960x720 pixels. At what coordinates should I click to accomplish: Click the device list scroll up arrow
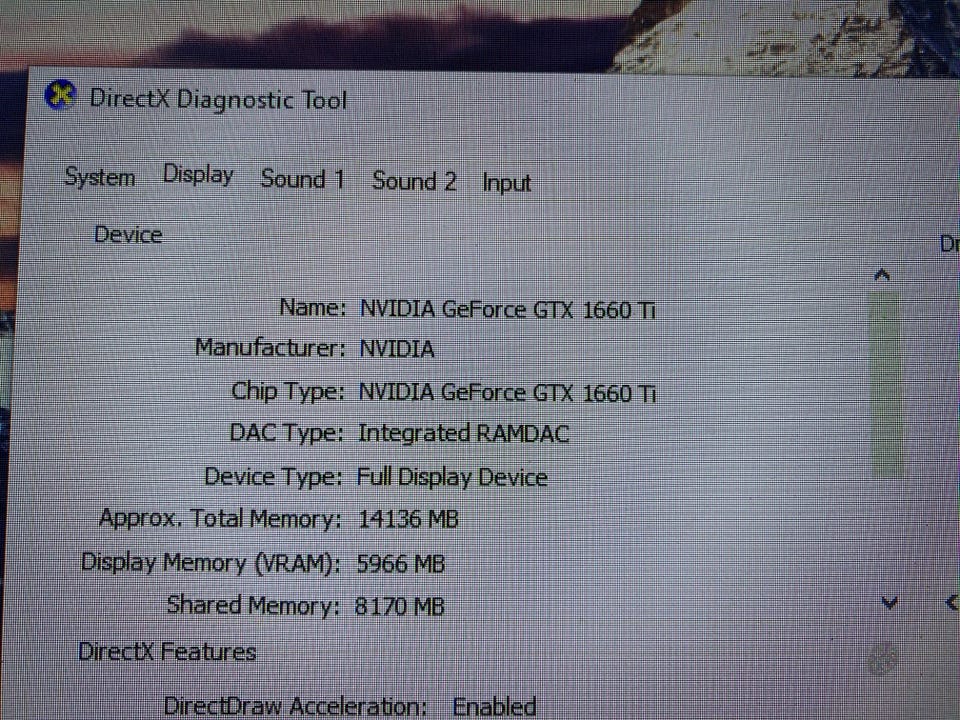pyautogui.click(x=881, y=276)
